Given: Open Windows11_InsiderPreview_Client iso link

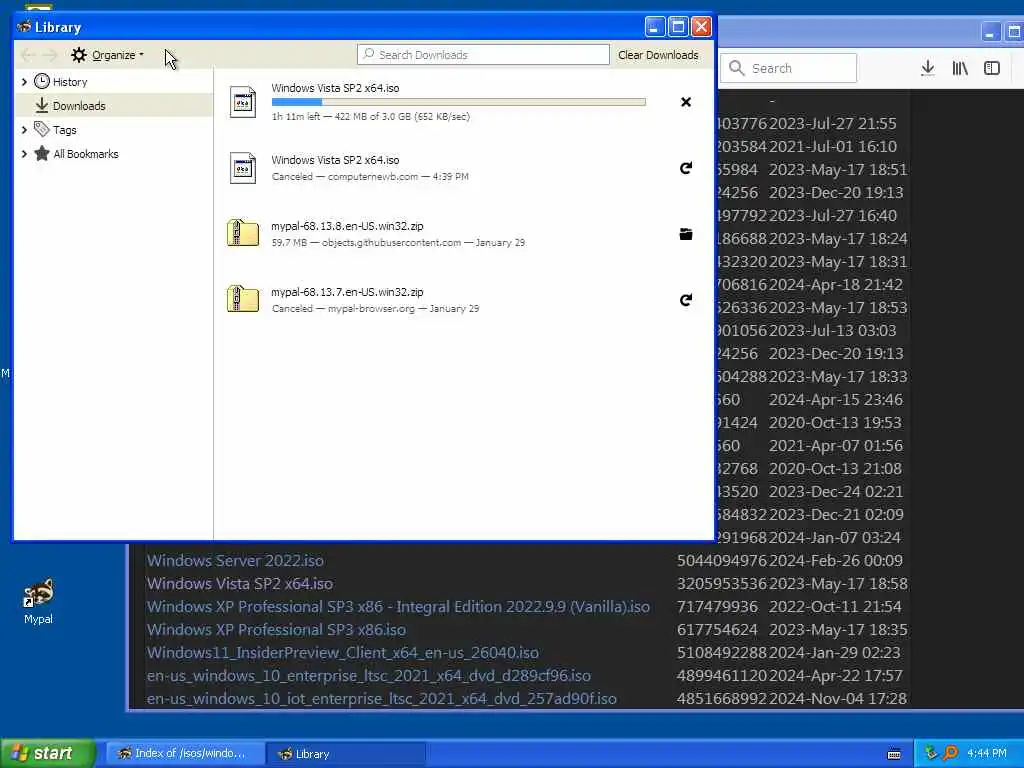Looking at the screenshot, I should coord(343,652).
